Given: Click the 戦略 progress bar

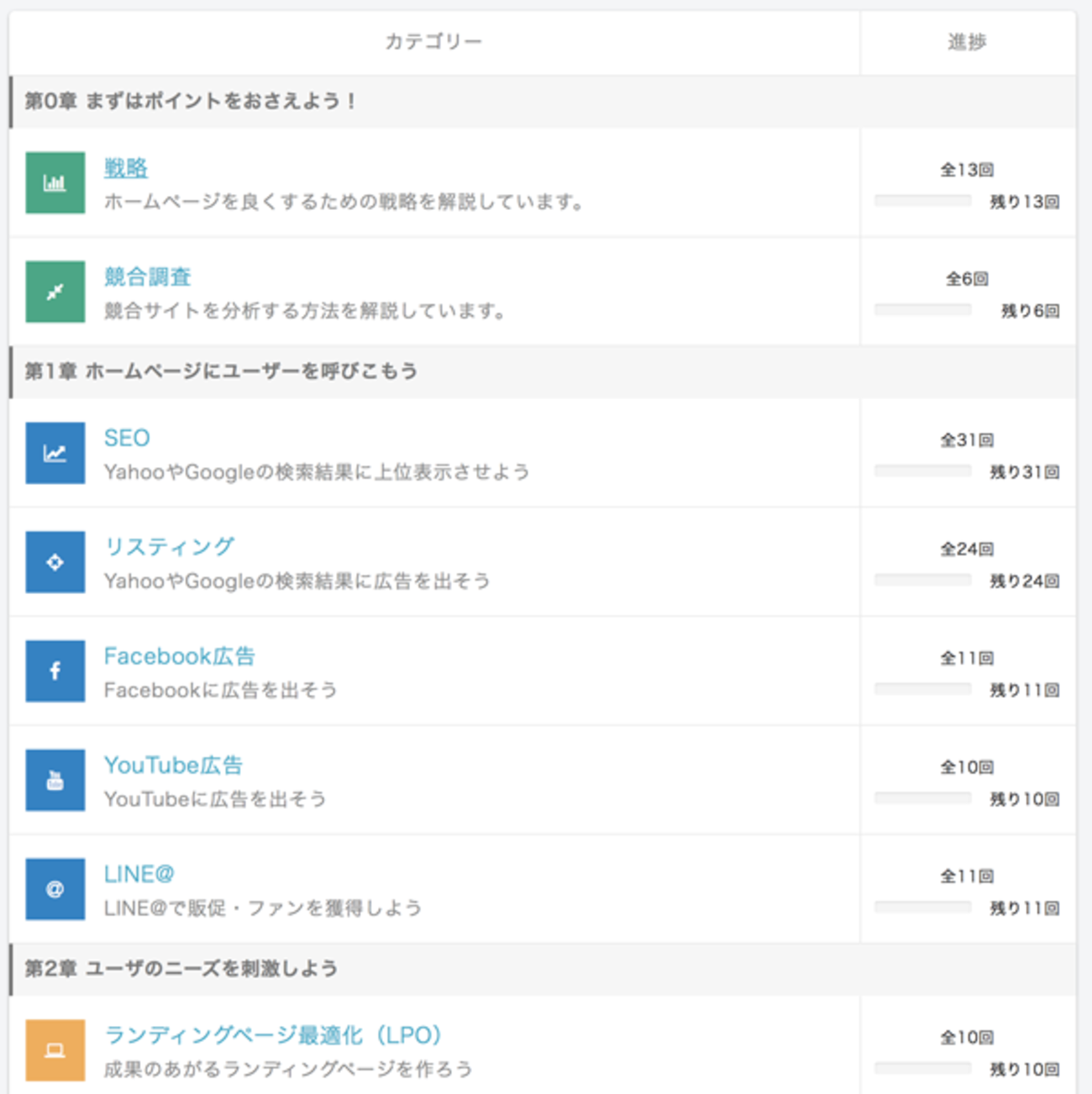Looking at the screenshot, I should (922, 201).
